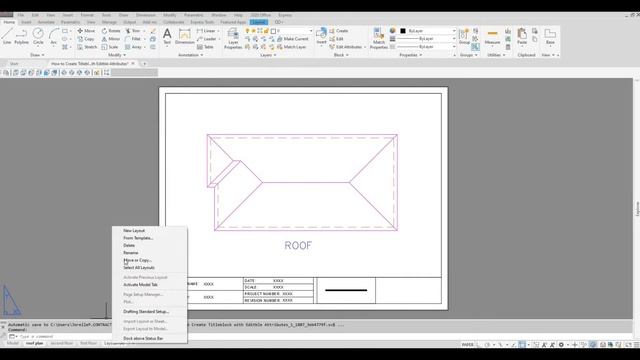The height and width of the screenshot is (360, 640).
Task: Click the Copy tool in Modify panel
Action: click(x=86, y=39)
